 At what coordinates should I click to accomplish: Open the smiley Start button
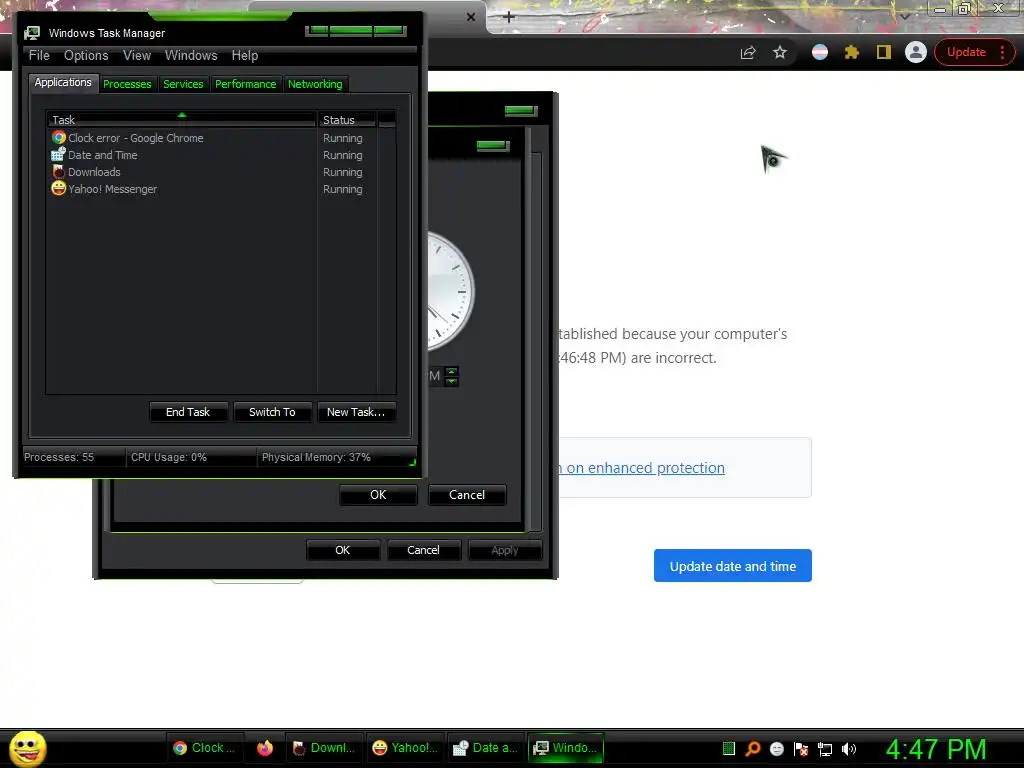(x=27, y=748)
